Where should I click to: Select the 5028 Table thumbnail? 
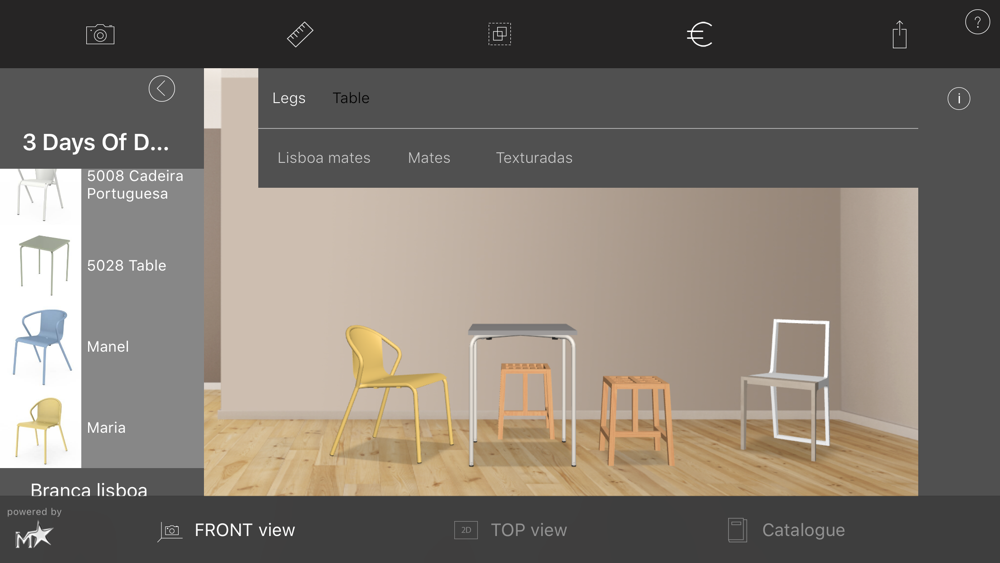pos(43,265)
